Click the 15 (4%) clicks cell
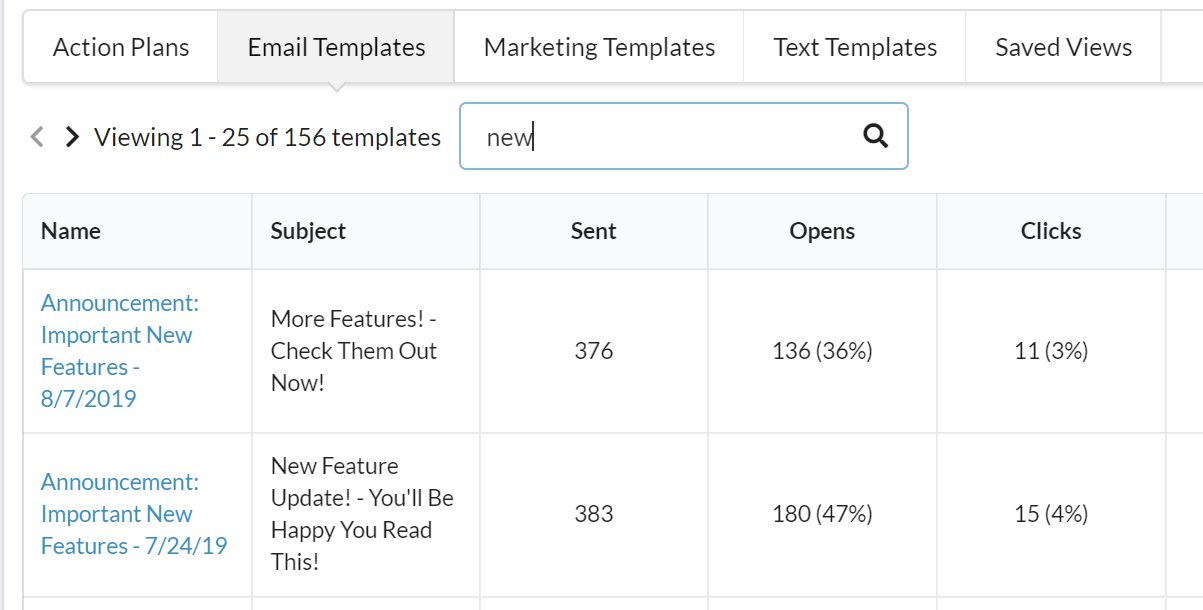This screenshot has height=610, width=1203. [1051, 514]
